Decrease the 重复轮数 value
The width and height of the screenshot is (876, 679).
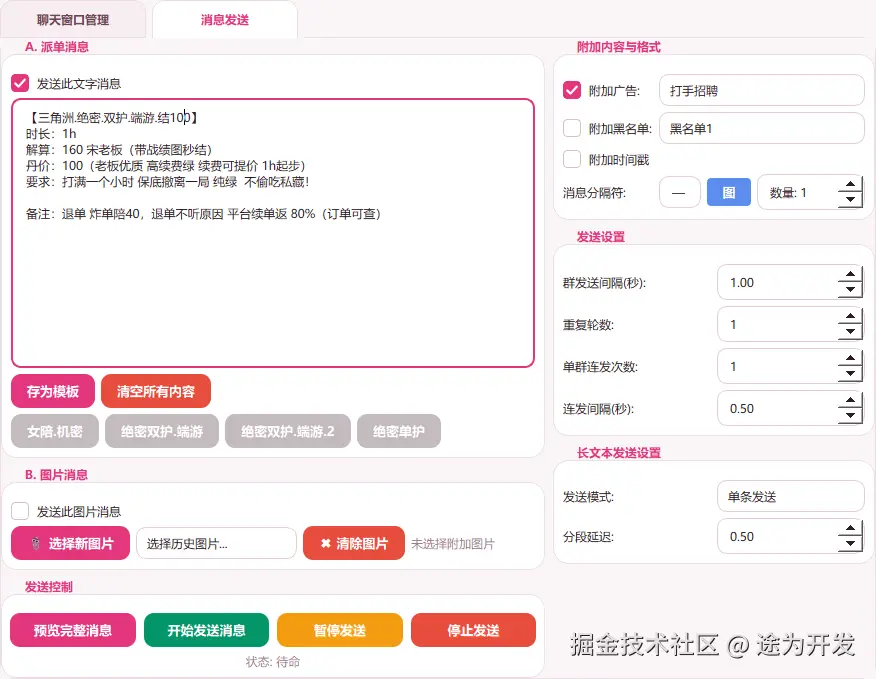tap(850, 331)
